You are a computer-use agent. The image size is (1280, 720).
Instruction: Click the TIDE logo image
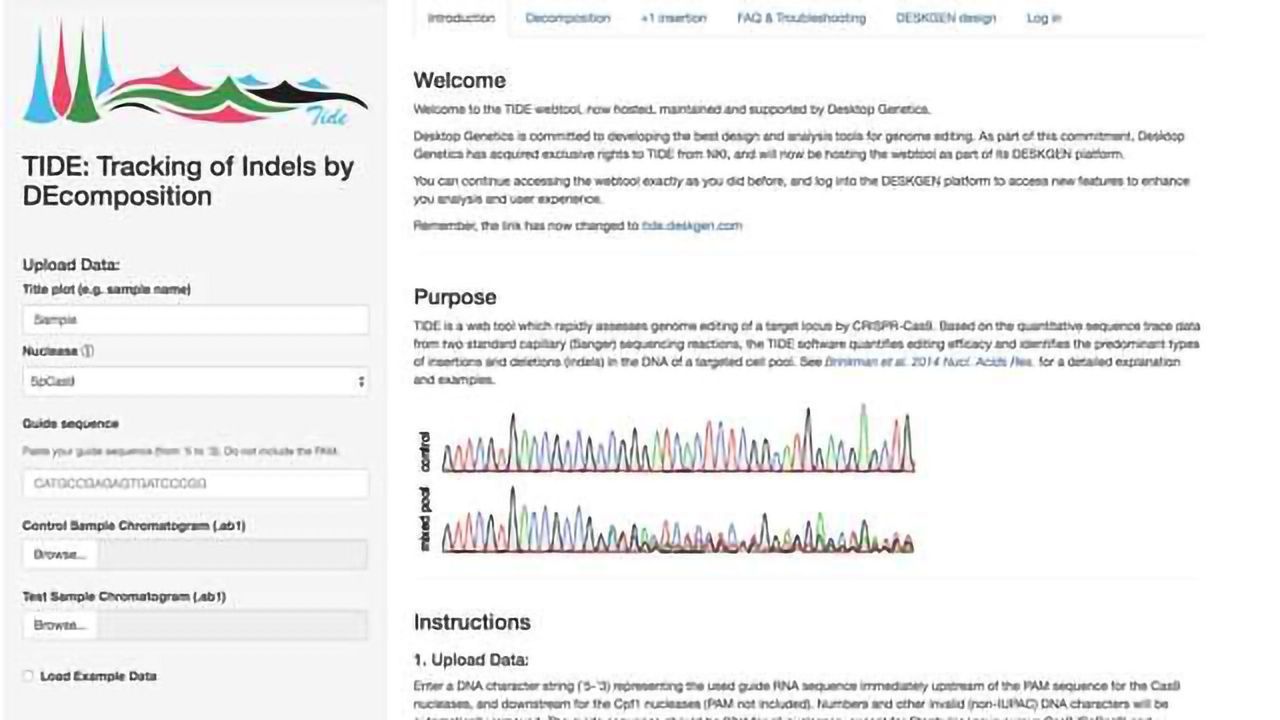click(195, 75)
